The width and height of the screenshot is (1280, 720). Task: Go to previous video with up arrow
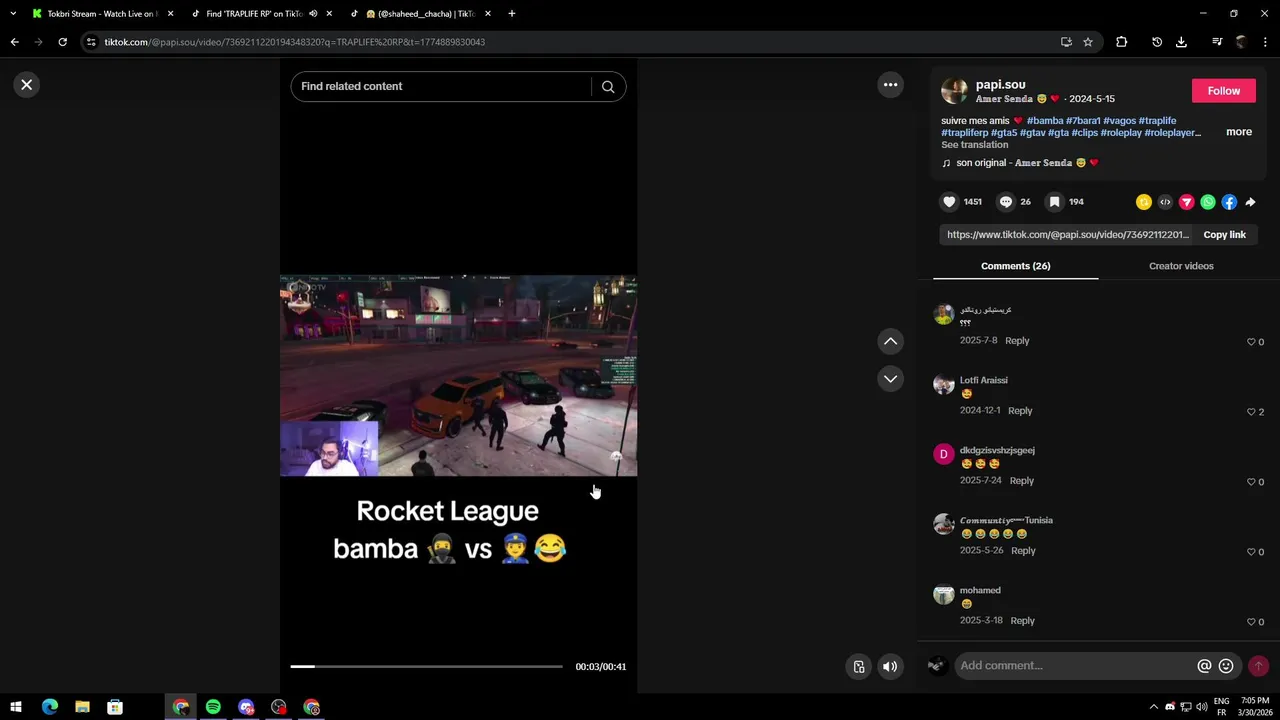tap(890, 342)
